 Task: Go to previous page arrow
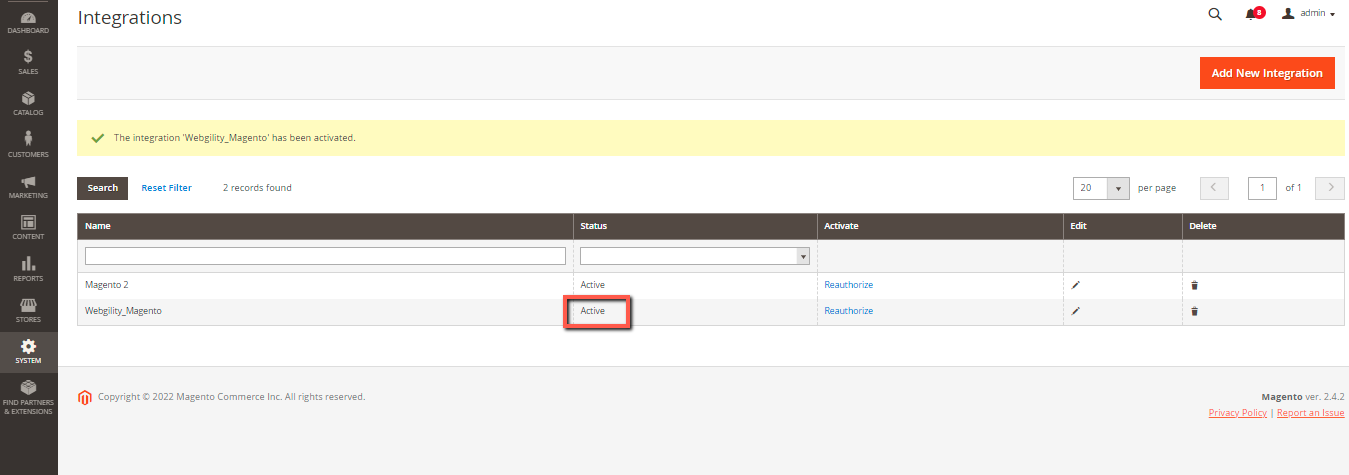(x=1214, y=188)
